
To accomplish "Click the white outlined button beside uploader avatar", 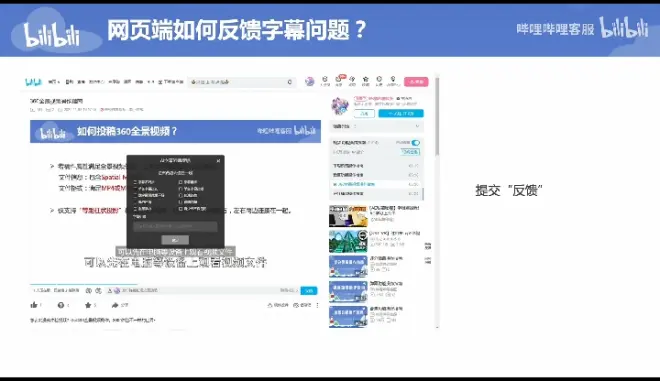I will pyautogui.click(x=364, y=113).
